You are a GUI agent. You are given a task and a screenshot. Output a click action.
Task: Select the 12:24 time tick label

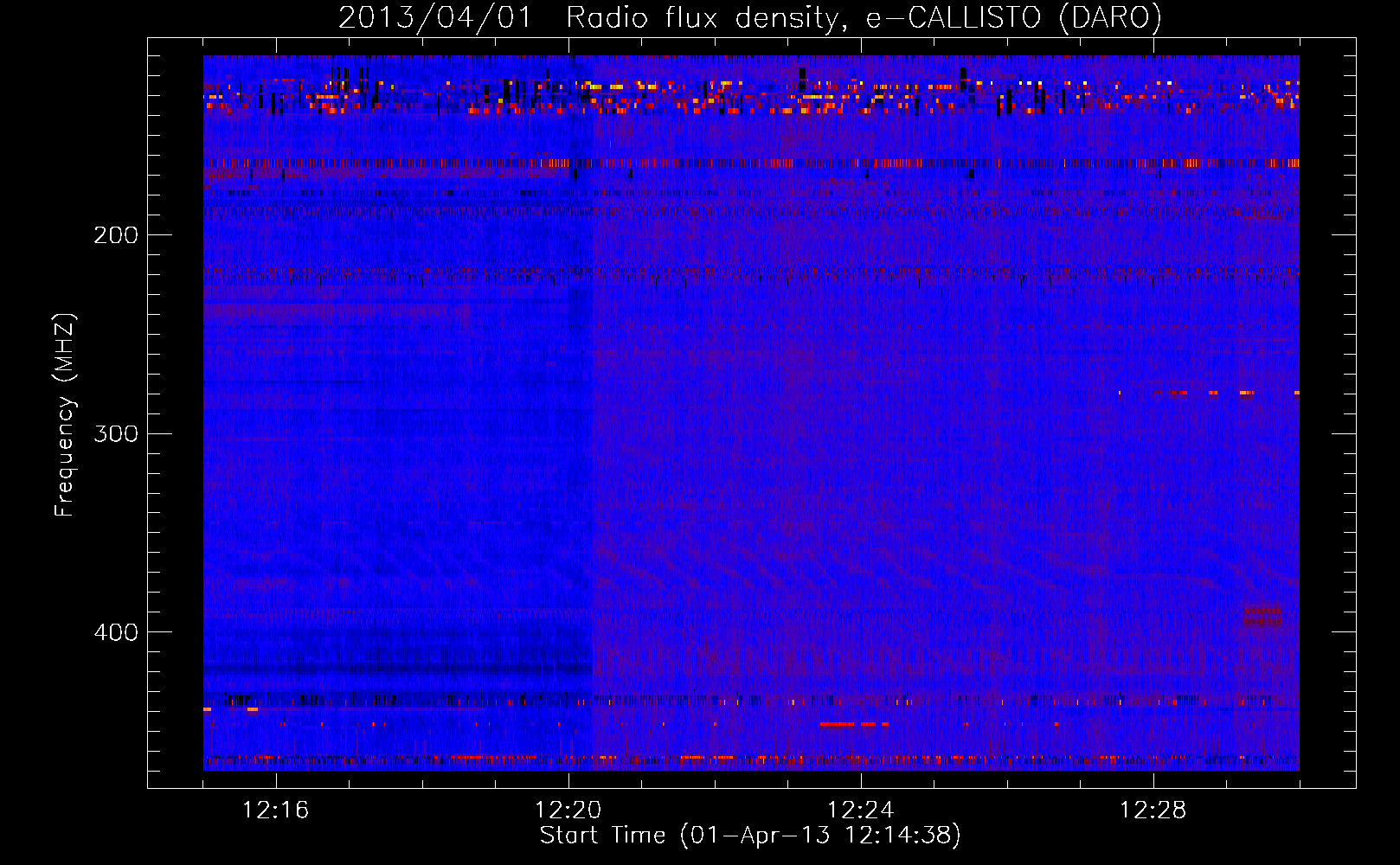(x=861, y=811)
